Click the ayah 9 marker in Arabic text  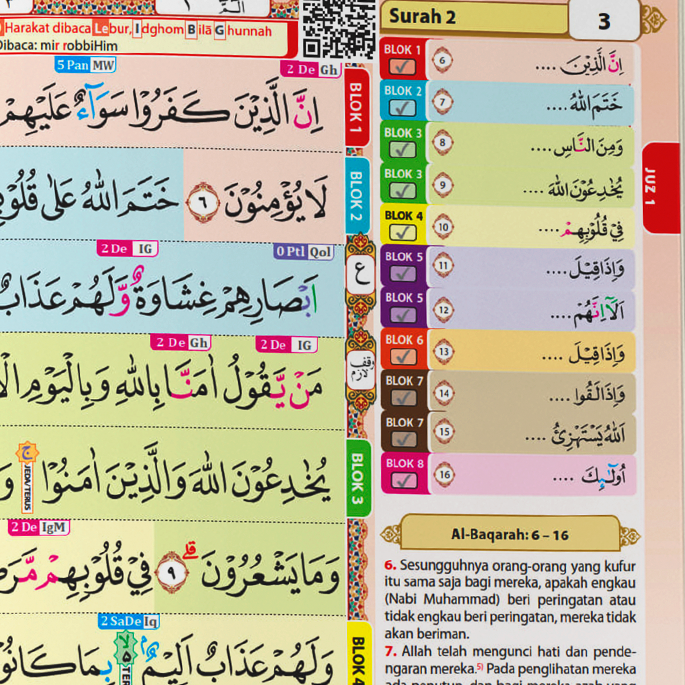[173, 571]
